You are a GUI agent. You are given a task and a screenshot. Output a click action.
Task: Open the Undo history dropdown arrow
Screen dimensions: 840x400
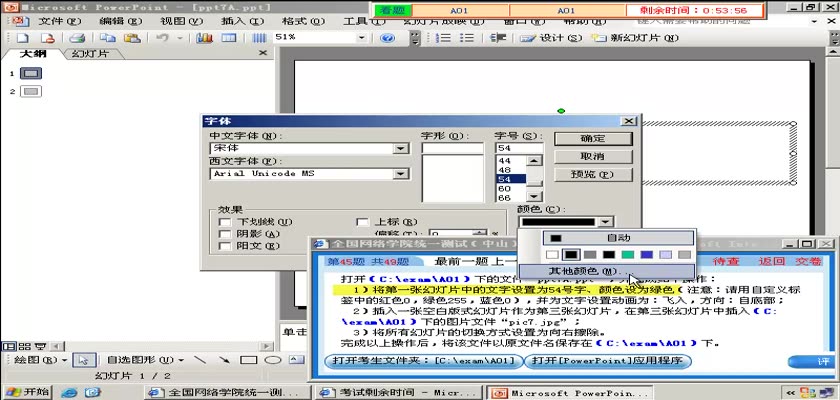[x=179, y=38]
